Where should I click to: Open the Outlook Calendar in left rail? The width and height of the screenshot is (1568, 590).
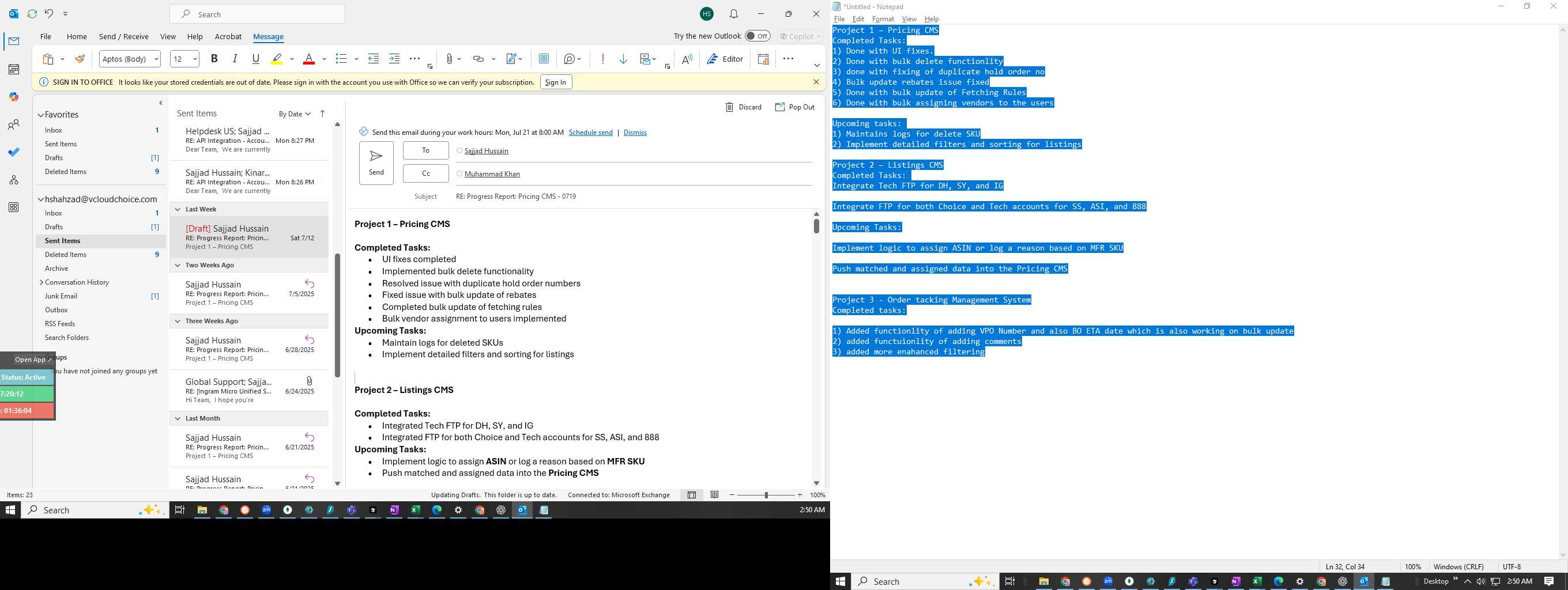(x=13, y=69)
